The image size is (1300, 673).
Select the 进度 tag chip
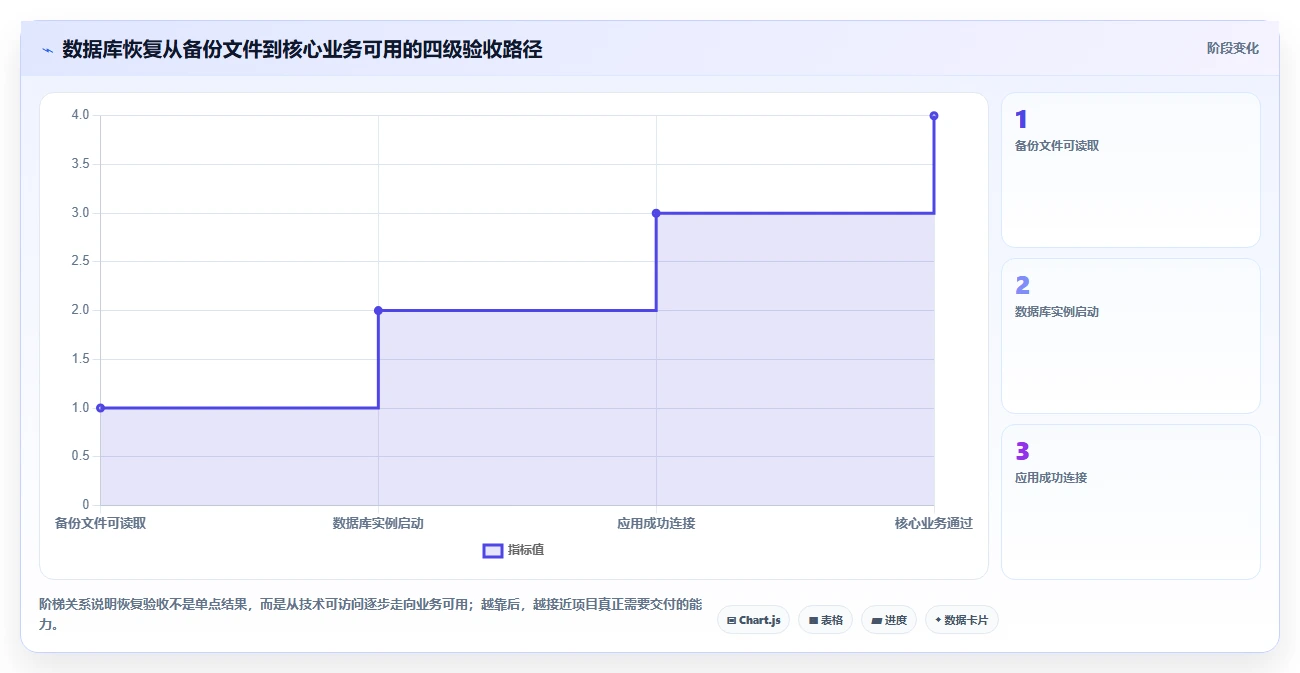coord(888,620)
